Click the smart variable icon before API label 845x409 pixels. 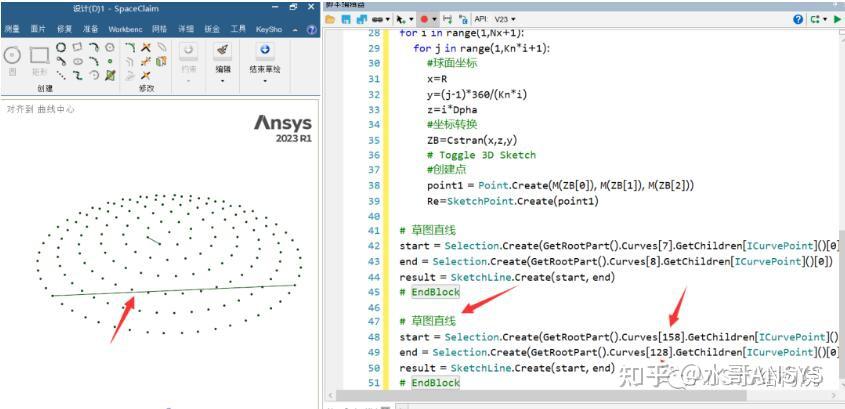coord(463,19)
